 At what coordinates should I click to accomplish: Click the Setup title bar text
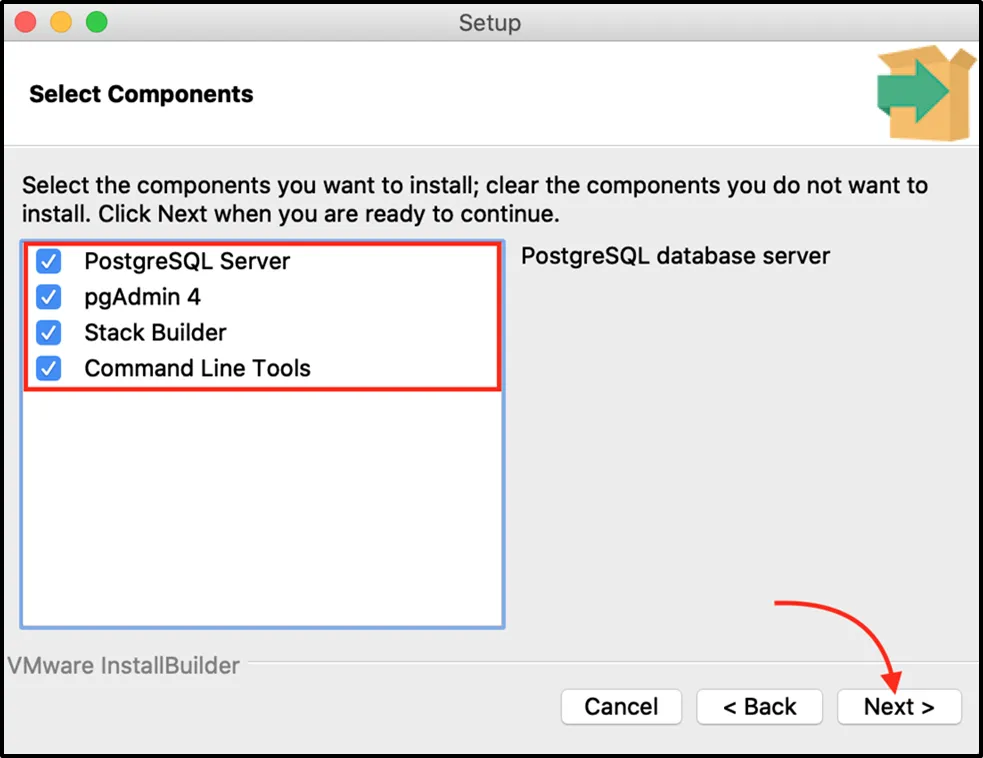(490, 22)
